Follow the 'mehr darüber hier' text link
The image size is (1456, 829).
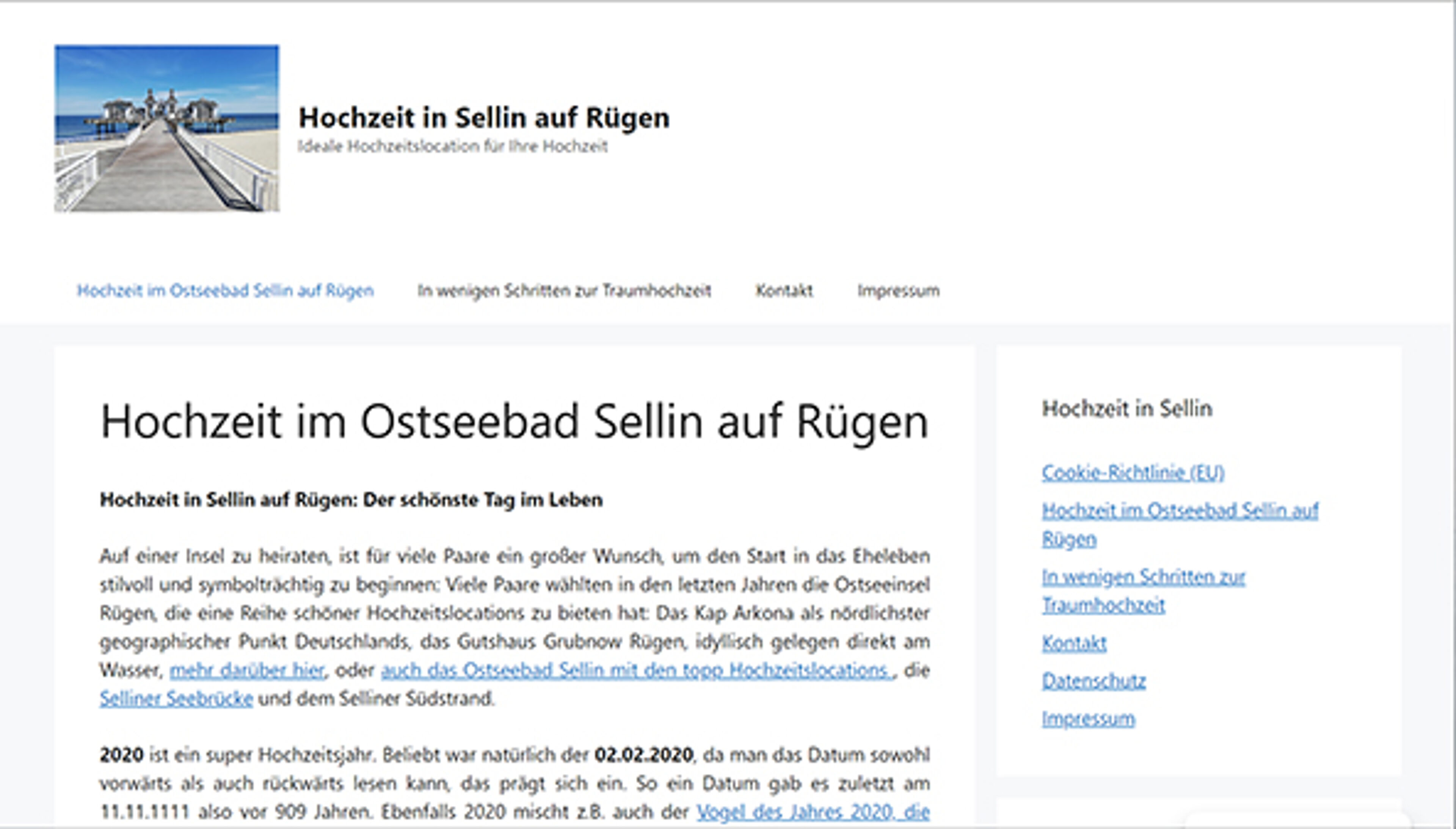[247, 670]
